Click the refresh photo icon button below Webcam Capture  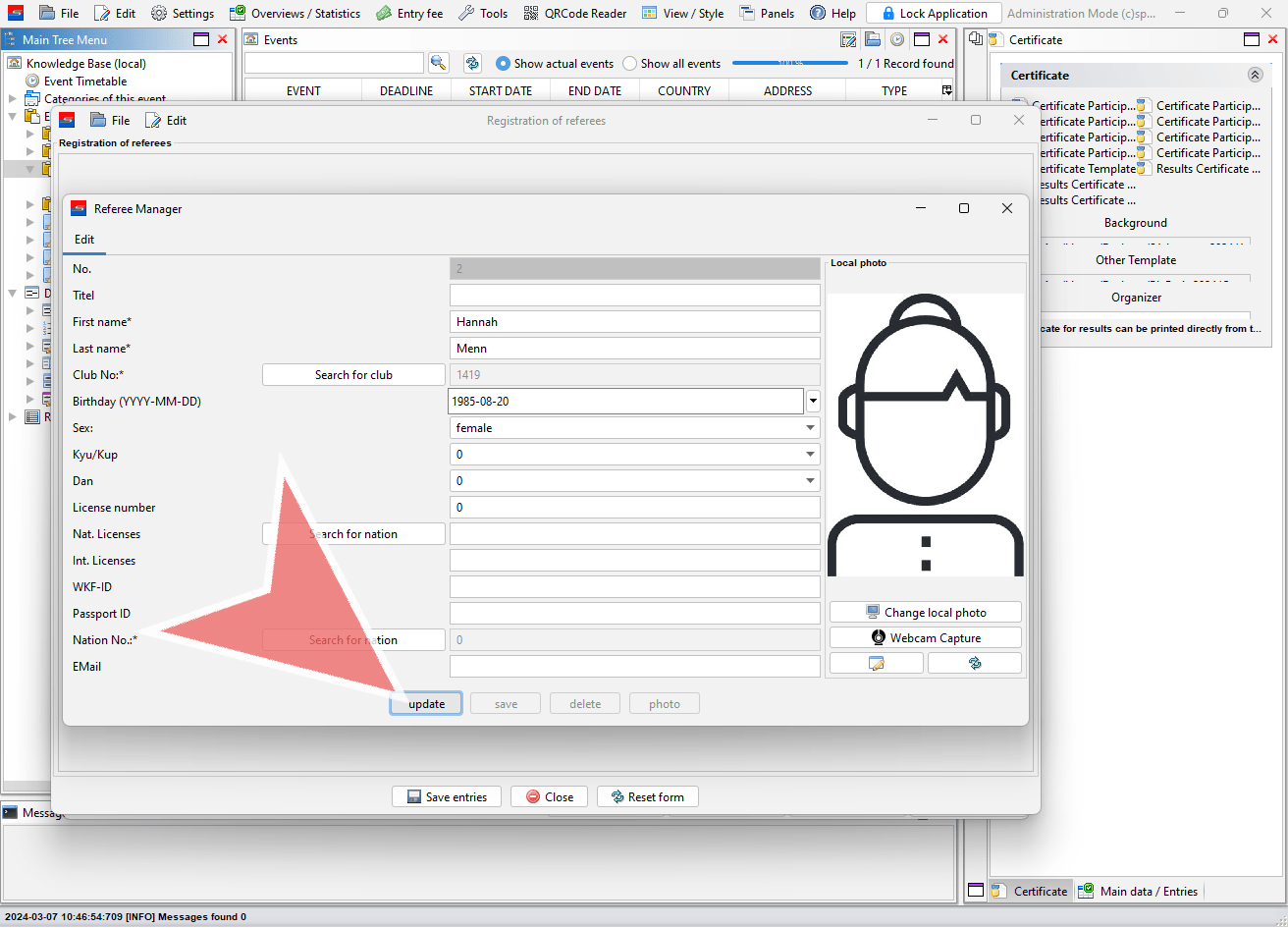(x=975, y=663)
